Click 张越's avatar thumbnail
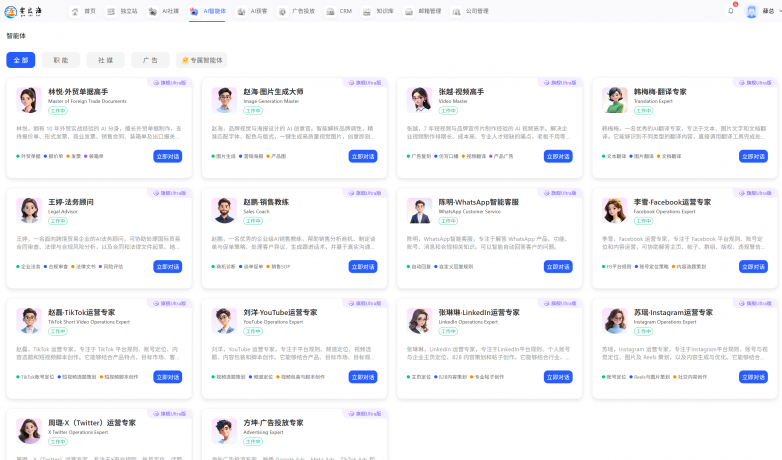This screenshot has width=782, height=460. coord(419,100)
